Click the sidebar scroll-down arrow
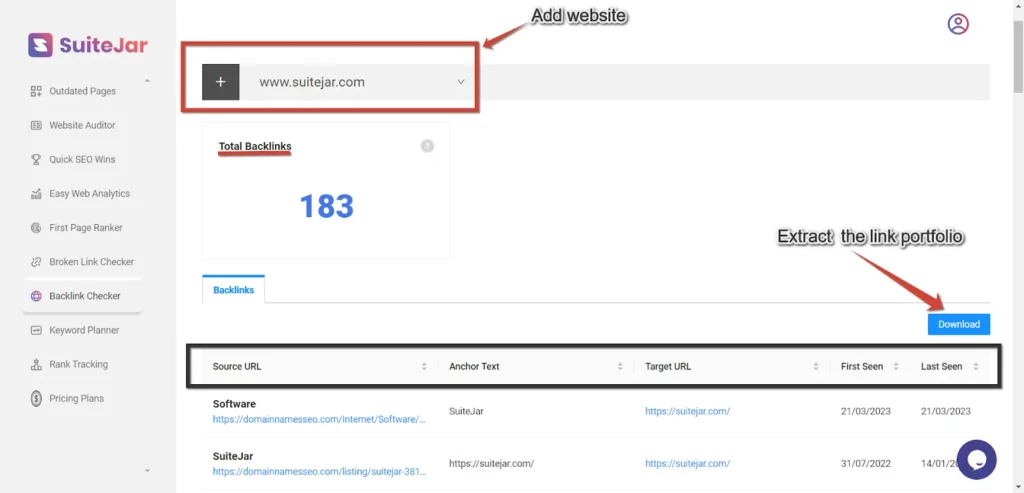 (147, 470)
